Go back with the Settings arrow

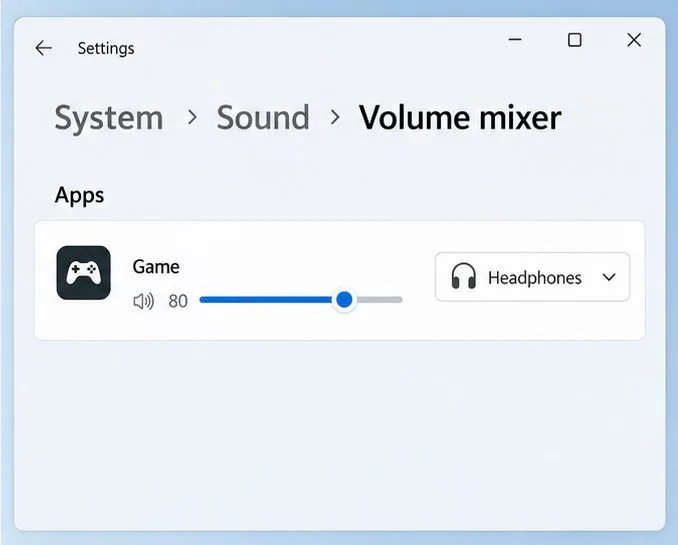[44, 48]
